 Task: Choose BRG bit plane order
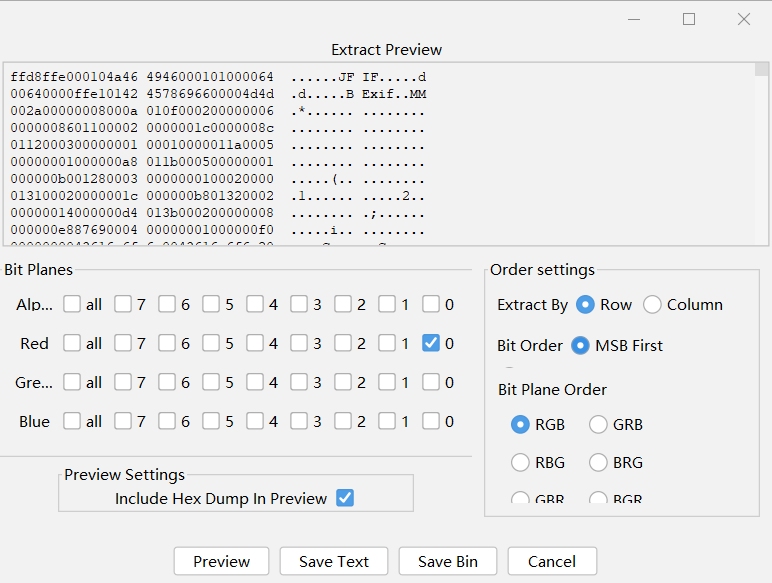(x=598, y=463)
